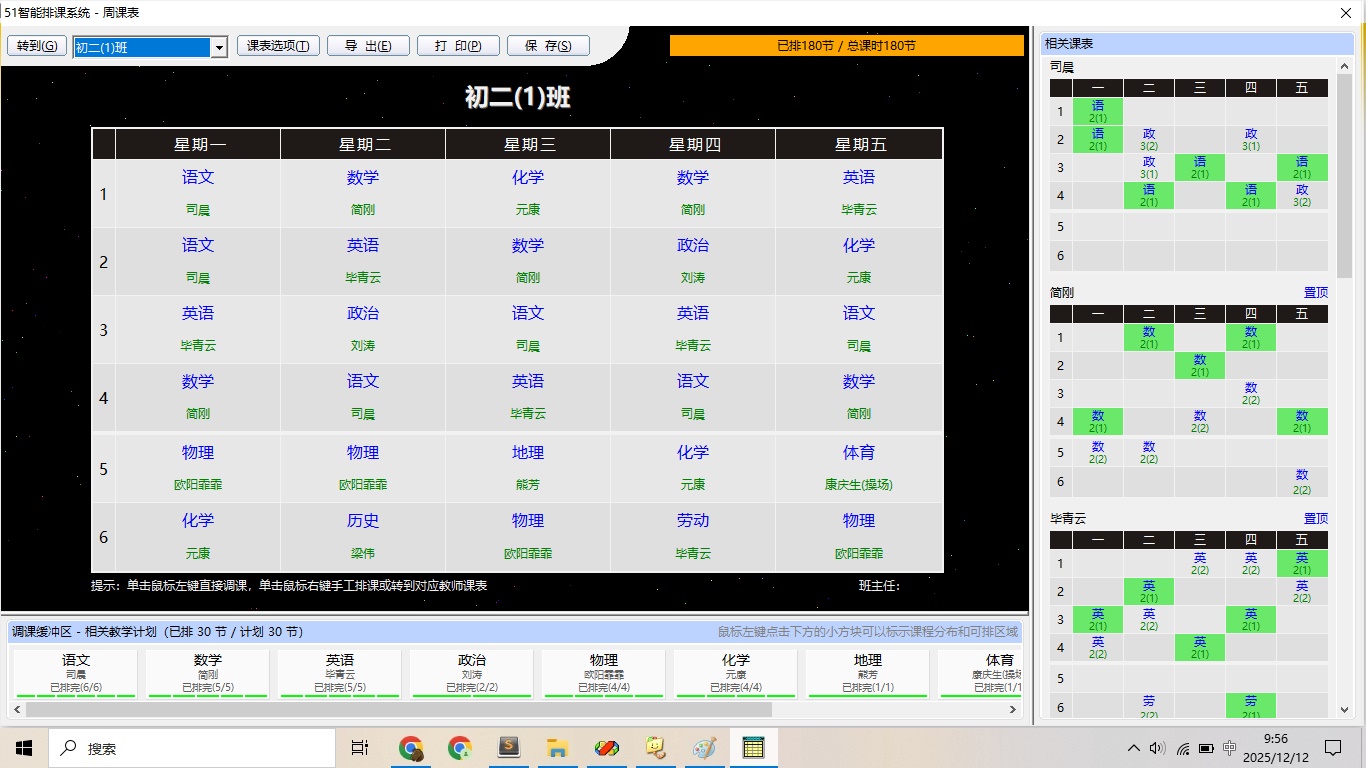The width and height of the screenshot is (1366, 768).
Task: Open 课表选项(T) timetable options
Action: tap(278, 46)
